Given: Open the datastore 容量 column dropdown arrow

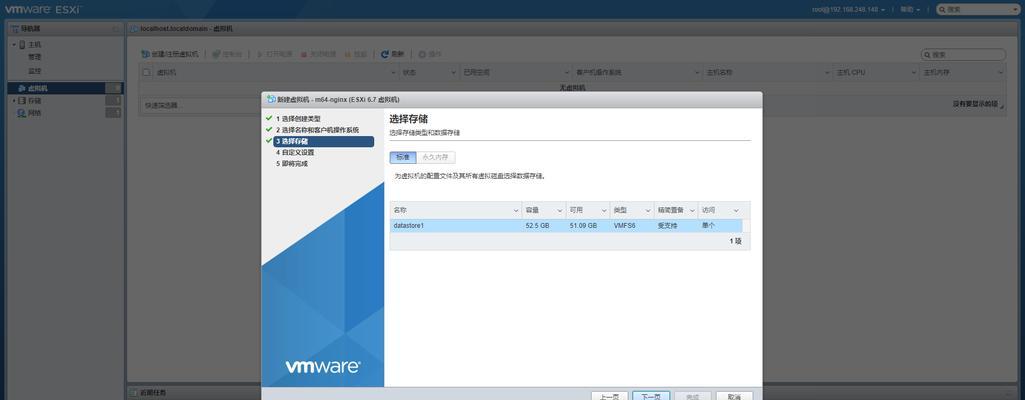Looking at the screenshot, I should (560, 210).
